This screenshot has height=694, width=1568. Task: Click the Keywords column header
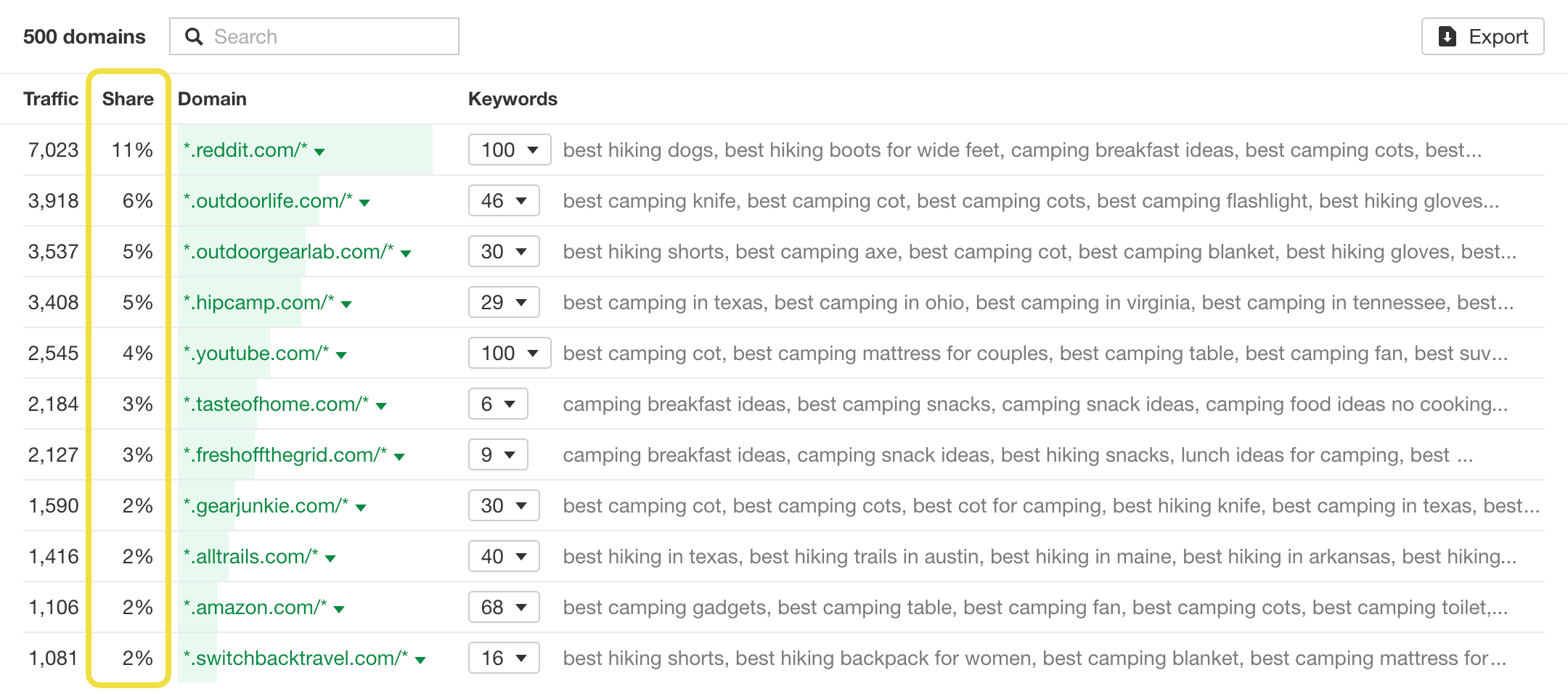pyautogui.click(x=513, y=99)
